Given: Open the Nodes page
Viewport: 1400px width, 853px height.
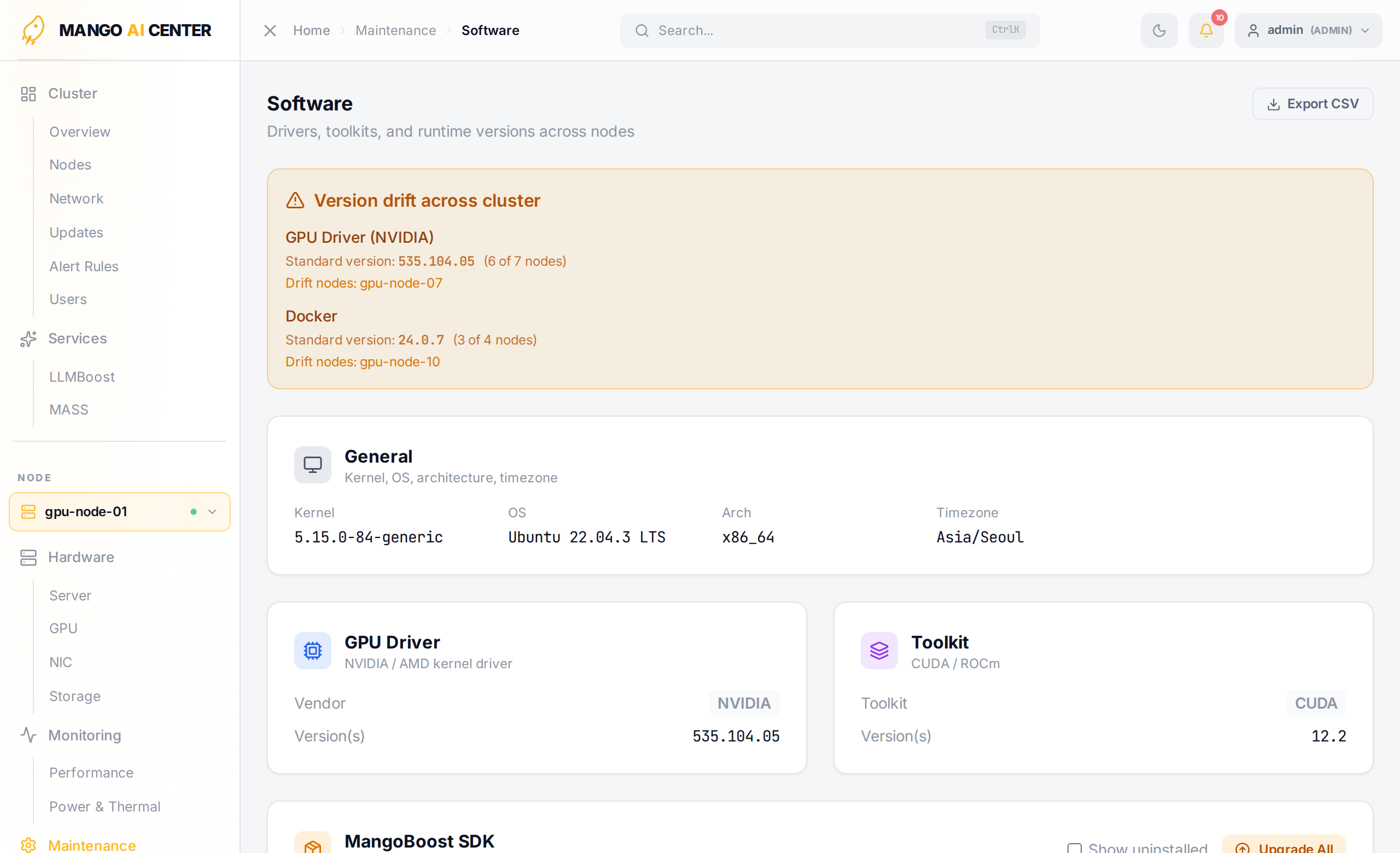Looking at the screenshot, I should (70, 165).
